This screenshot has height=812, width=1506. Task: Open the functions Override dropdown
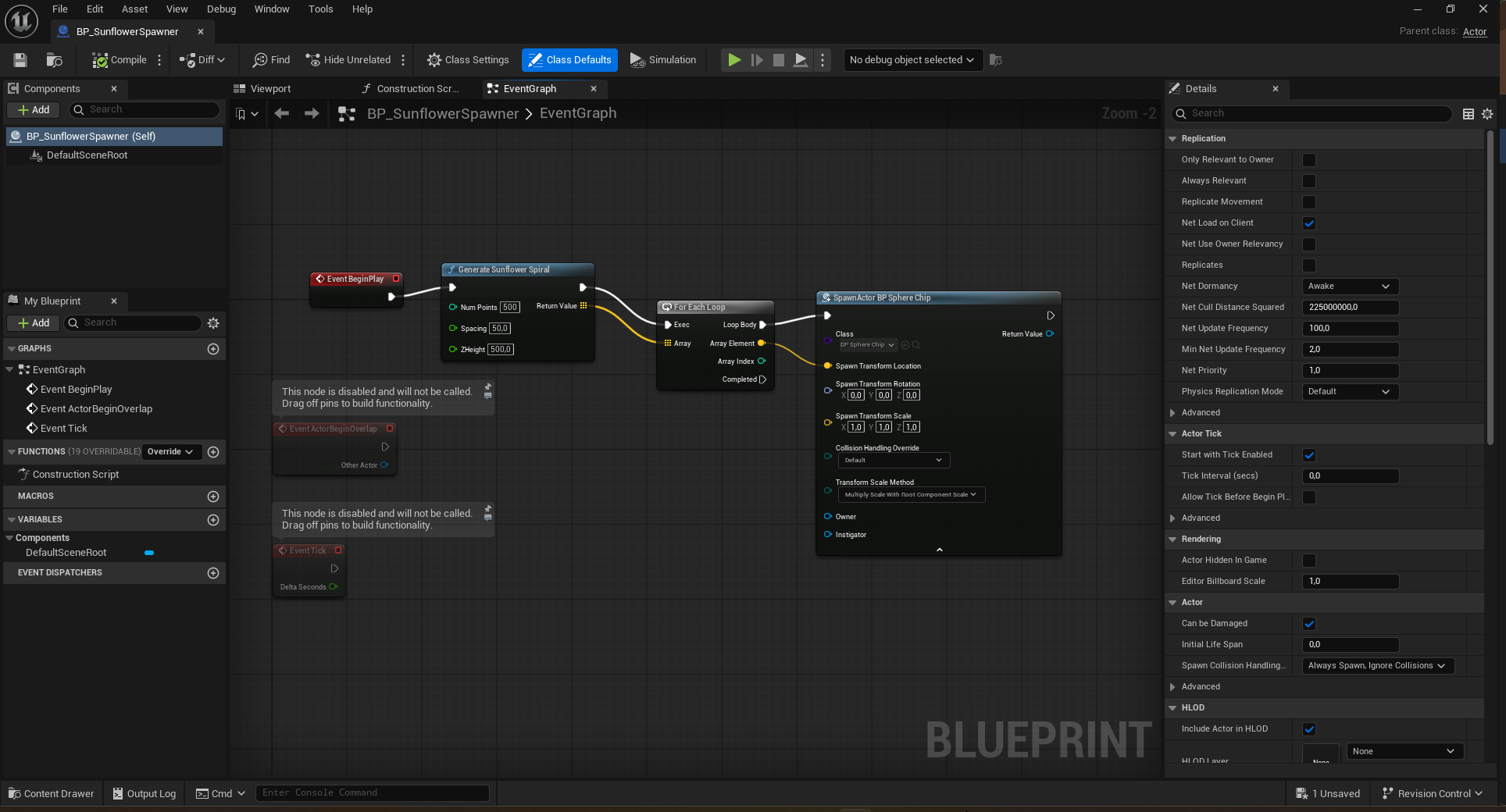point(172,452)
